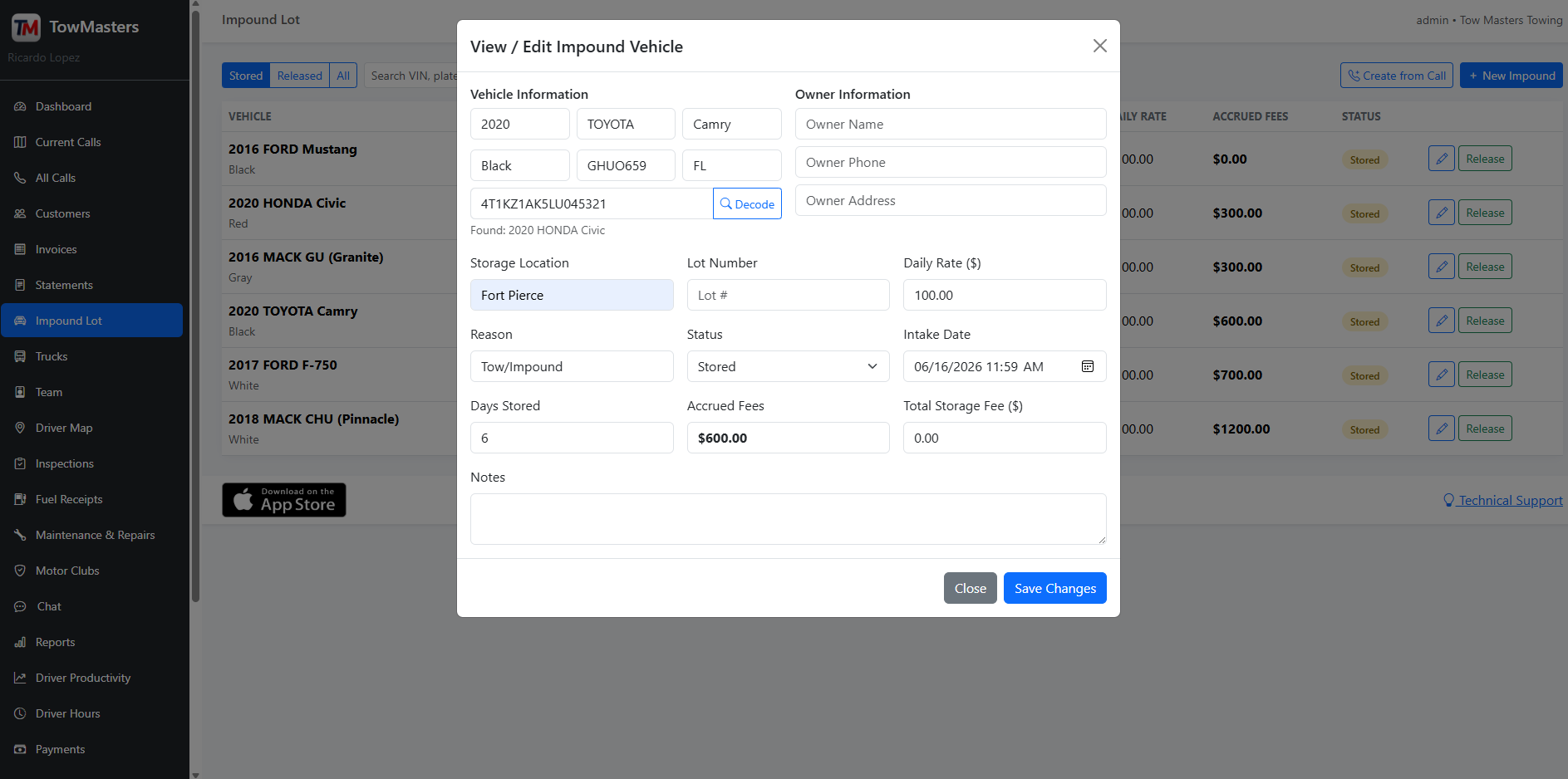The image size is (1568, 779).
Task: Open the Intake Date calendar picker
Action: coord(1087,366)
